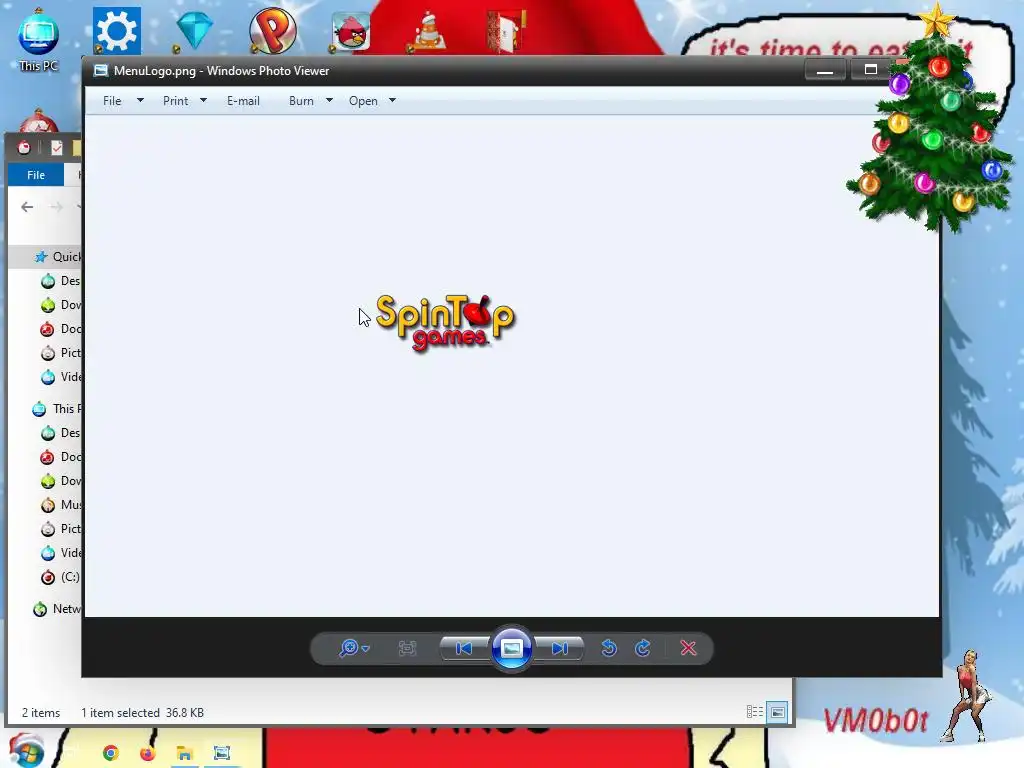Screen dimensions: 1024x768
Task: Select Quick access in Explorer sidebar
Action: tap(57, 257)
